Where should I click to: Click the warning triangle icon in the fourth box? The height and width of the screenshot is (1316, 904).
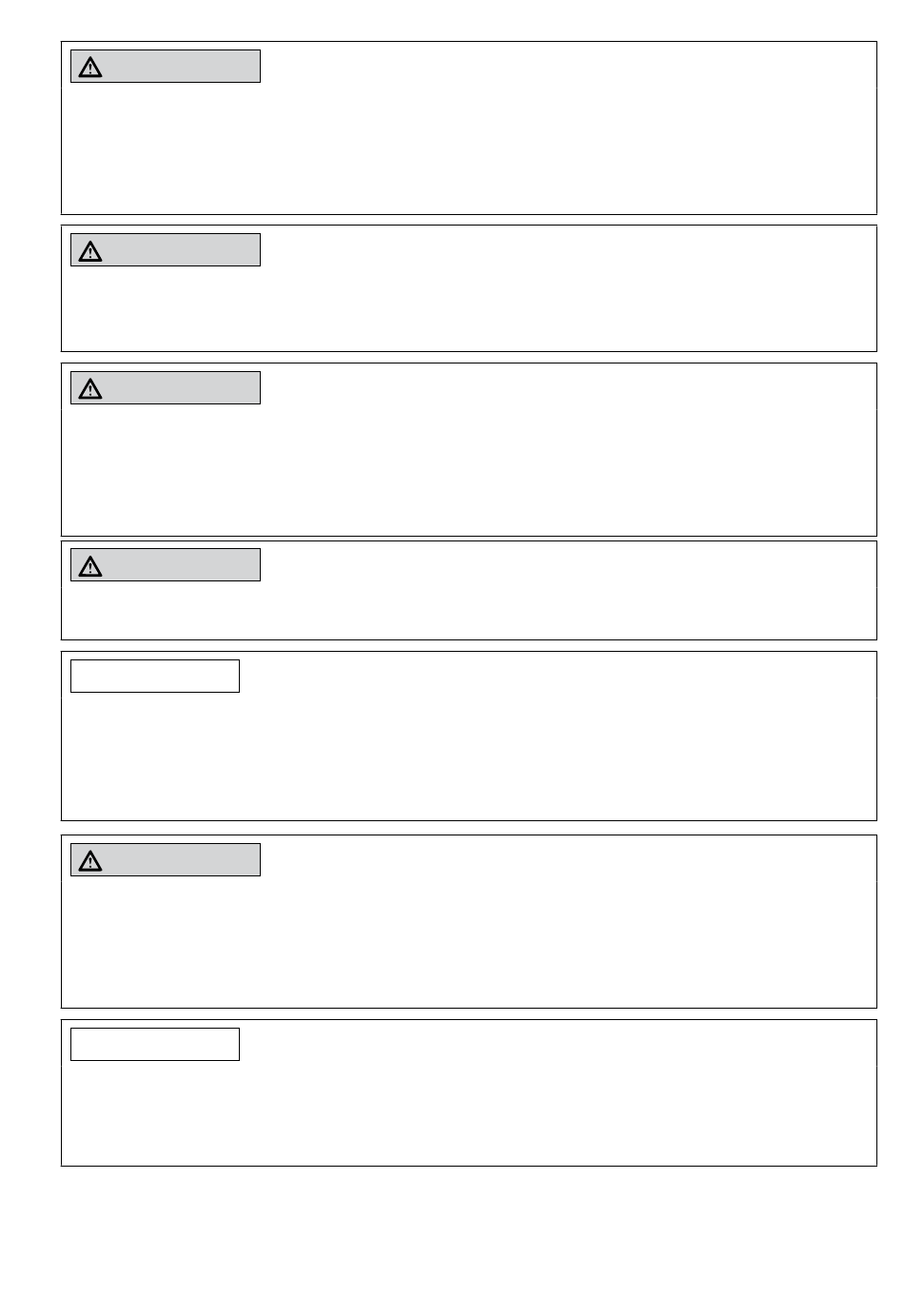click(x=90, y=566)
